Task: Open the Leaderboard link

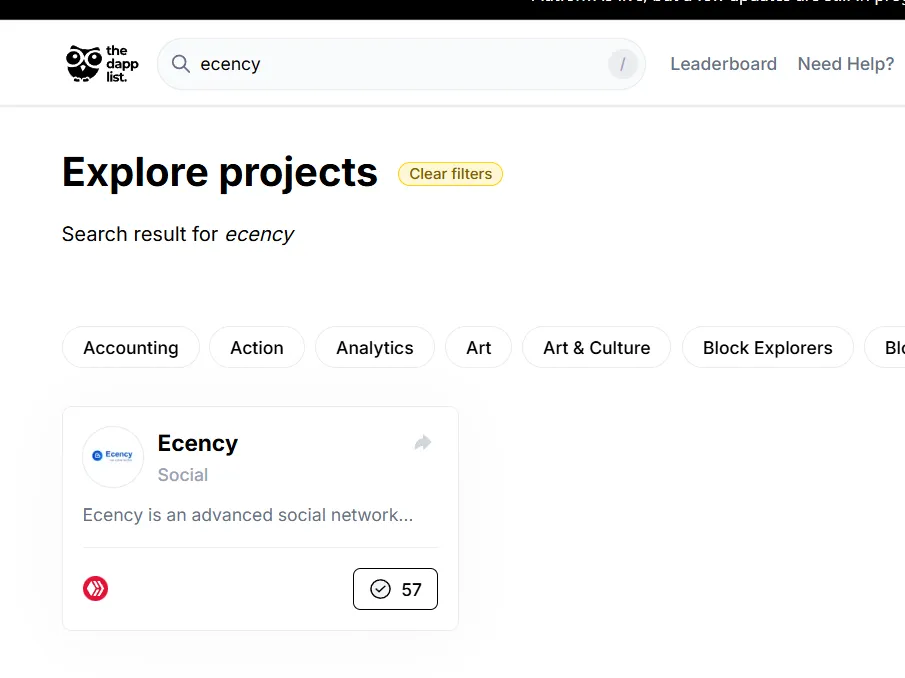Action: pyautogui.click(x=723, y=64)
